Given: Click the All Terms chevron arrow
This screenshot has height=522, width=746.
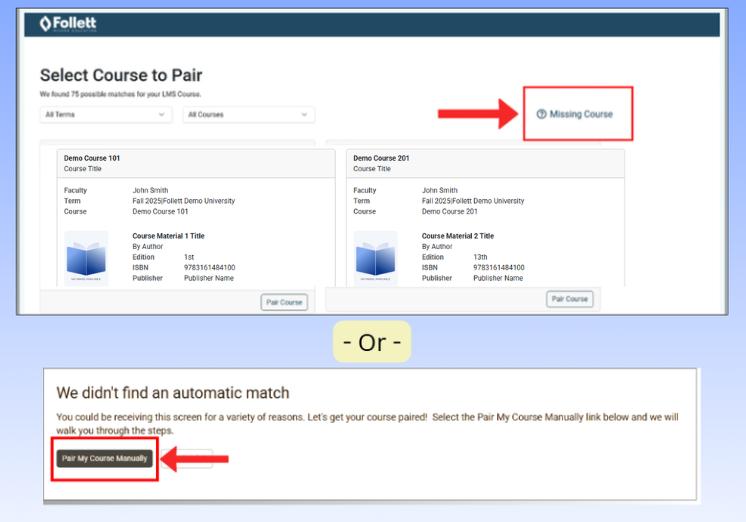Looking at the screenshot, I should (161, 115).
